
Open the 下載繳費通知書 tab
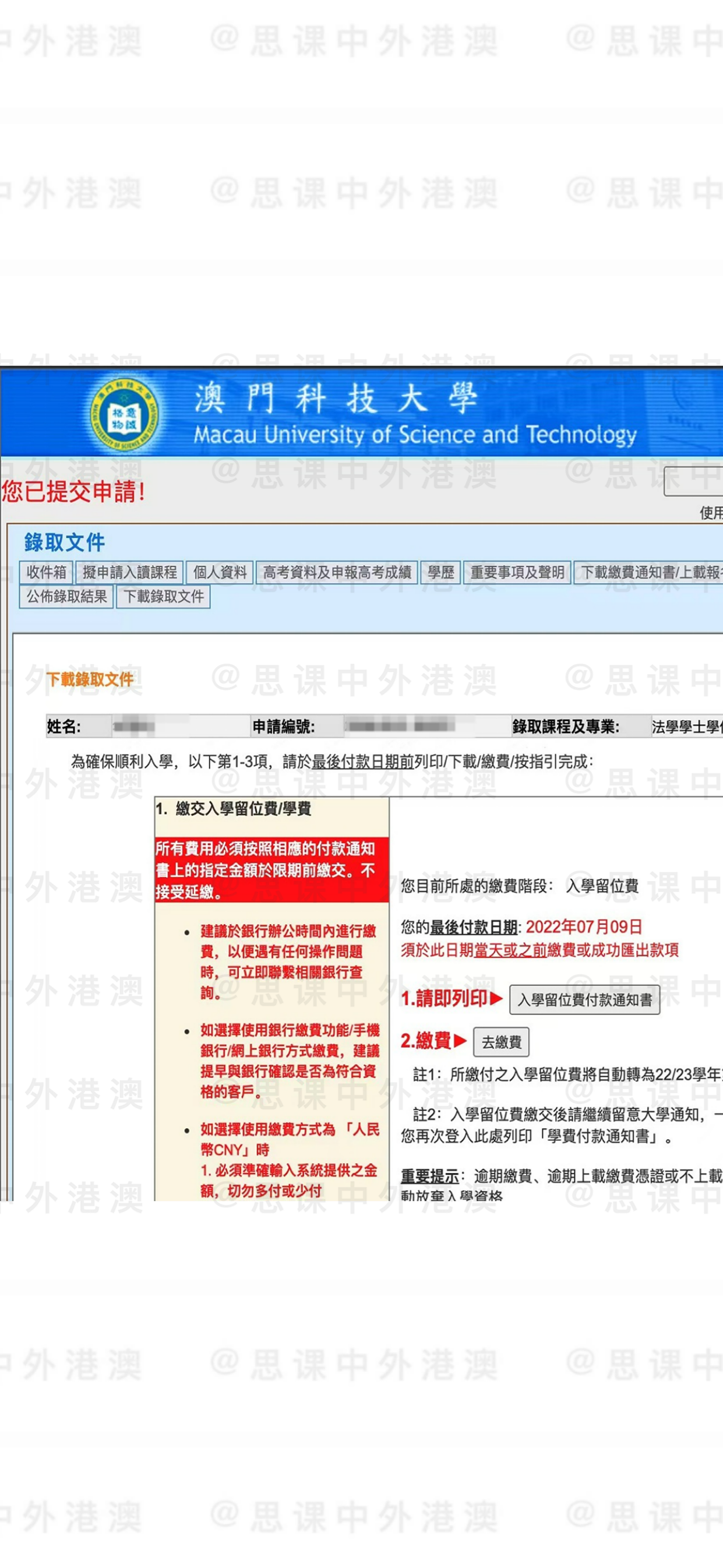click(648, 572)
